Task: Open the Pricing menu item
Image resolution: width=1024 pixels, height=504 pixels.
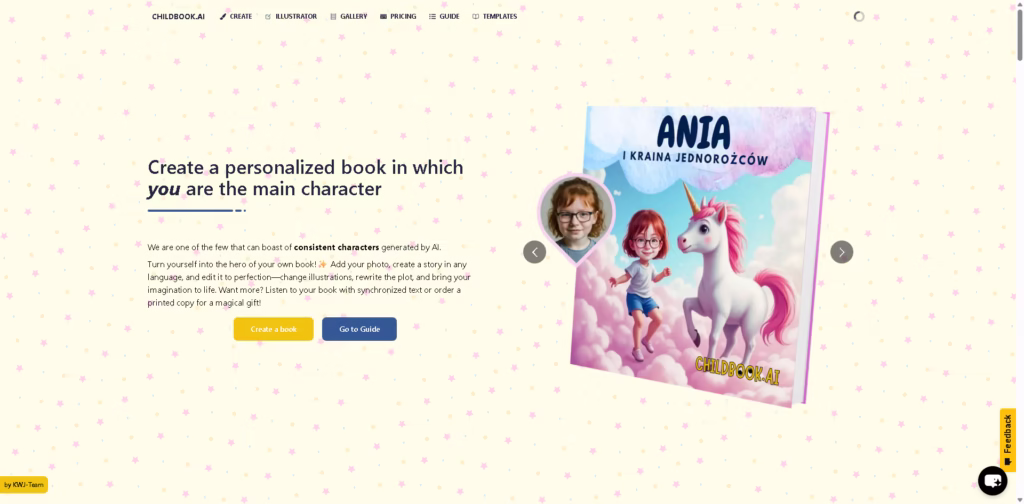Action: pos(398,17)
